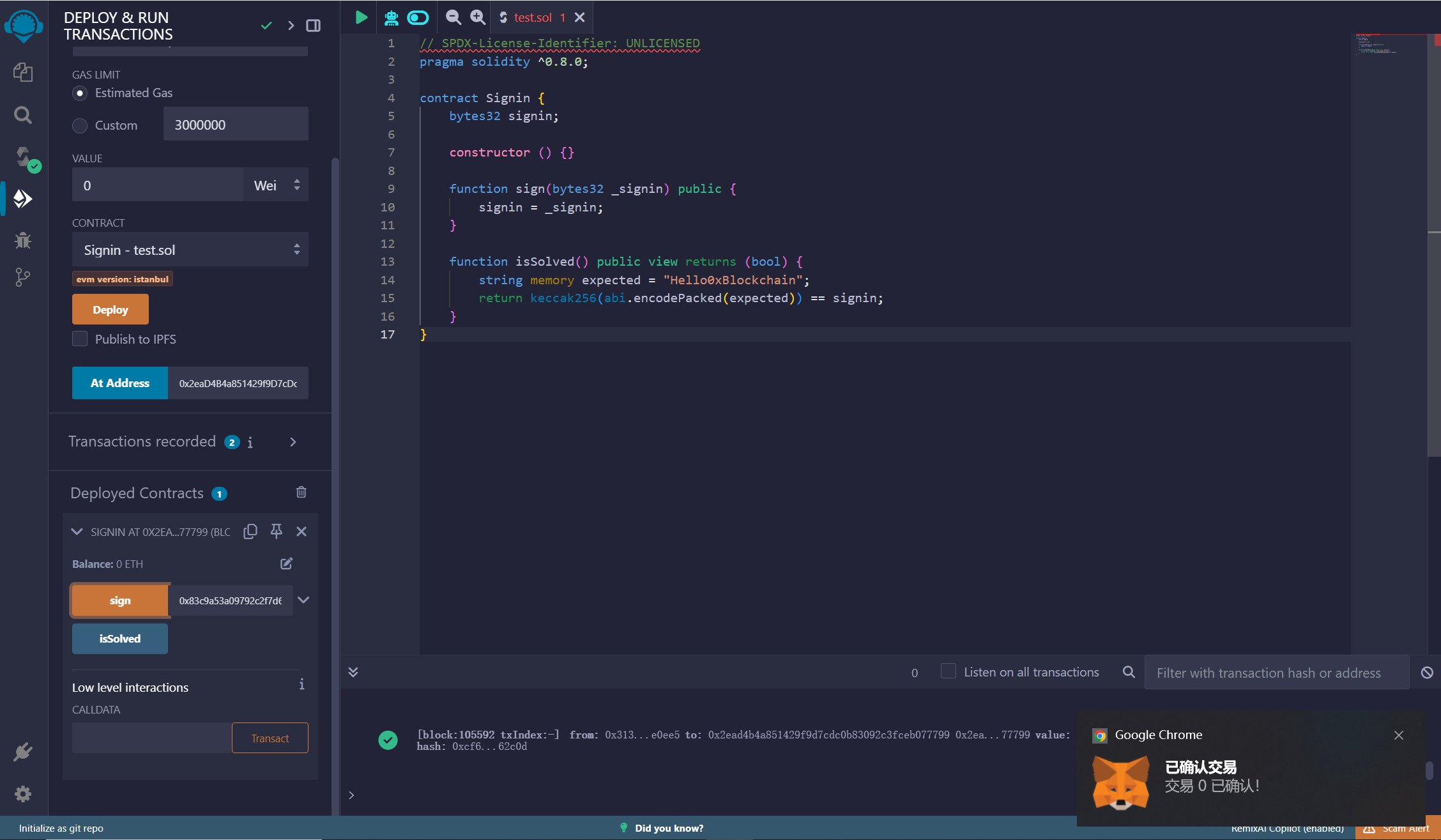Open the Plugin manager plug icon

click(x=23, y=752)
